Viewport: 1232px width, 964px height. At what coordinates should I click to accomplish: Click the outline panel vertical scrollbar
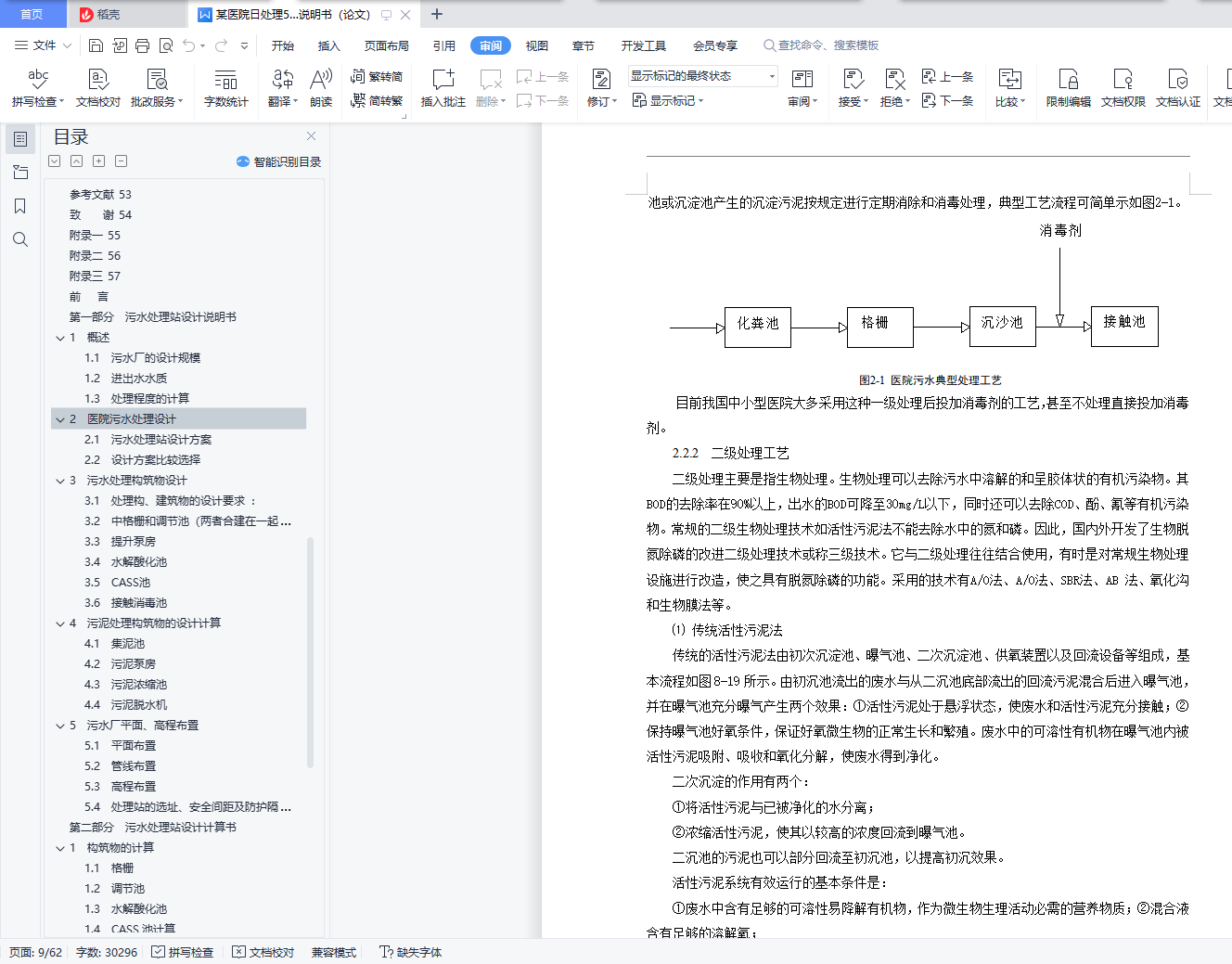310,653
